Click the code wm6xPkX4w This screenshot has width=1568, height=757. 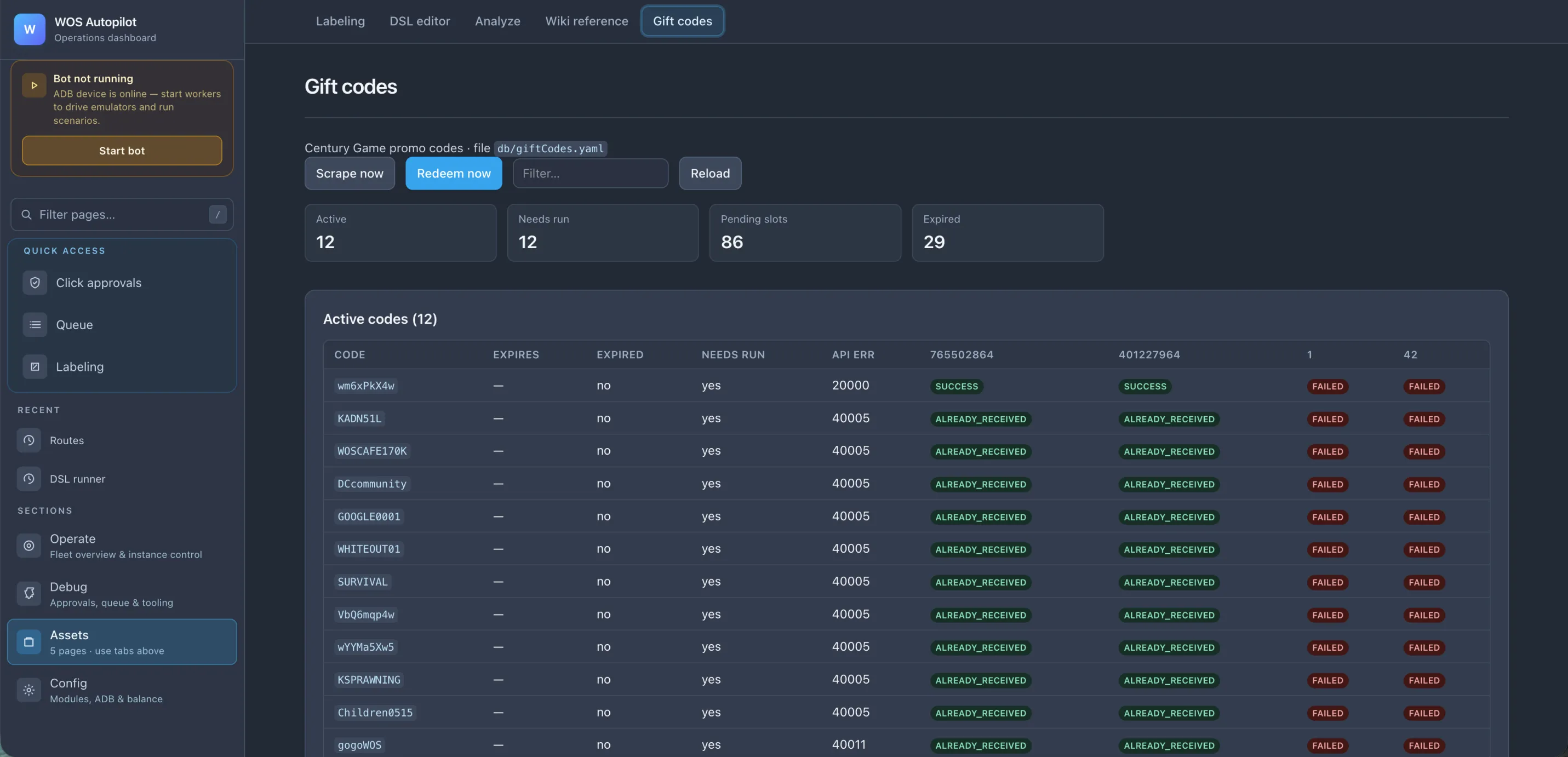point(366,385)
